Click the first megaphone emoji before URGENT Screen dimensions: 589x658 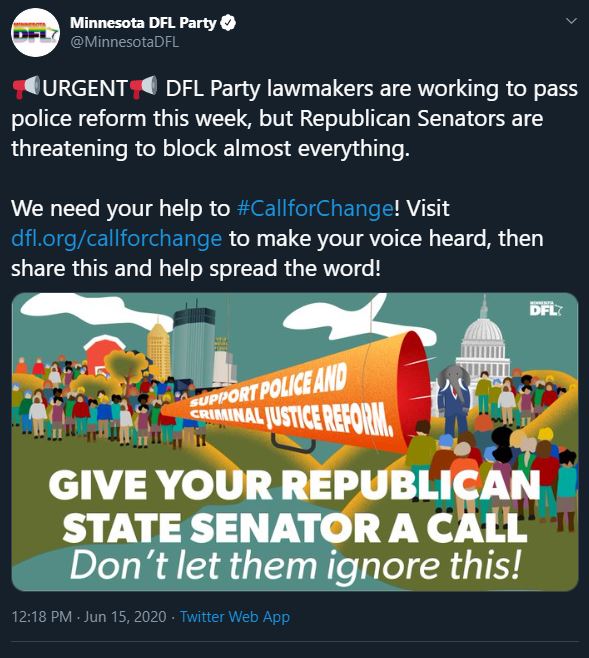[26, 87]
